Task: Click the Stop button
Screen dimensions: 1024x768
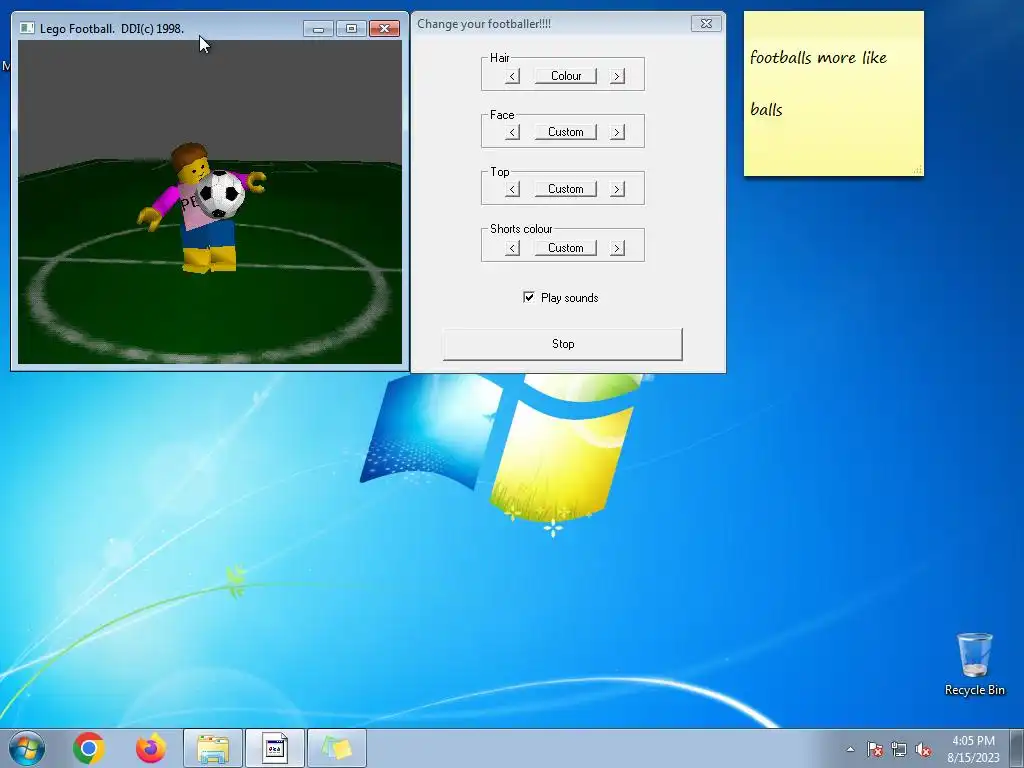Action: [563, 344]
